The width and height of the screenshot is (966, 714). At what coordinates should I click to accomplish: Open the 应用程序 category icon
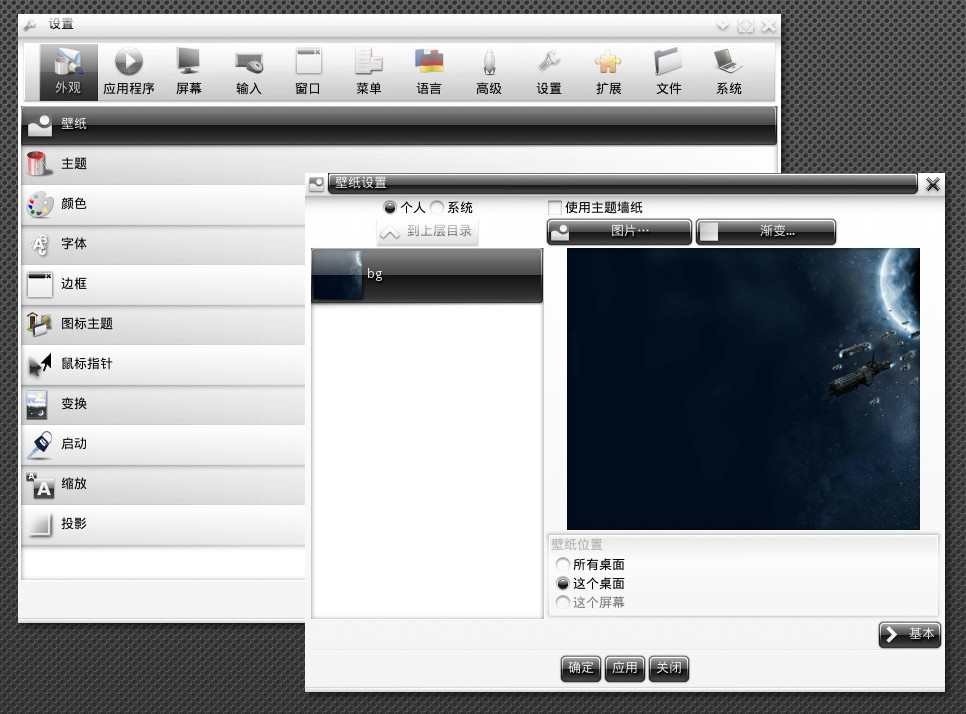coord(129,71)
